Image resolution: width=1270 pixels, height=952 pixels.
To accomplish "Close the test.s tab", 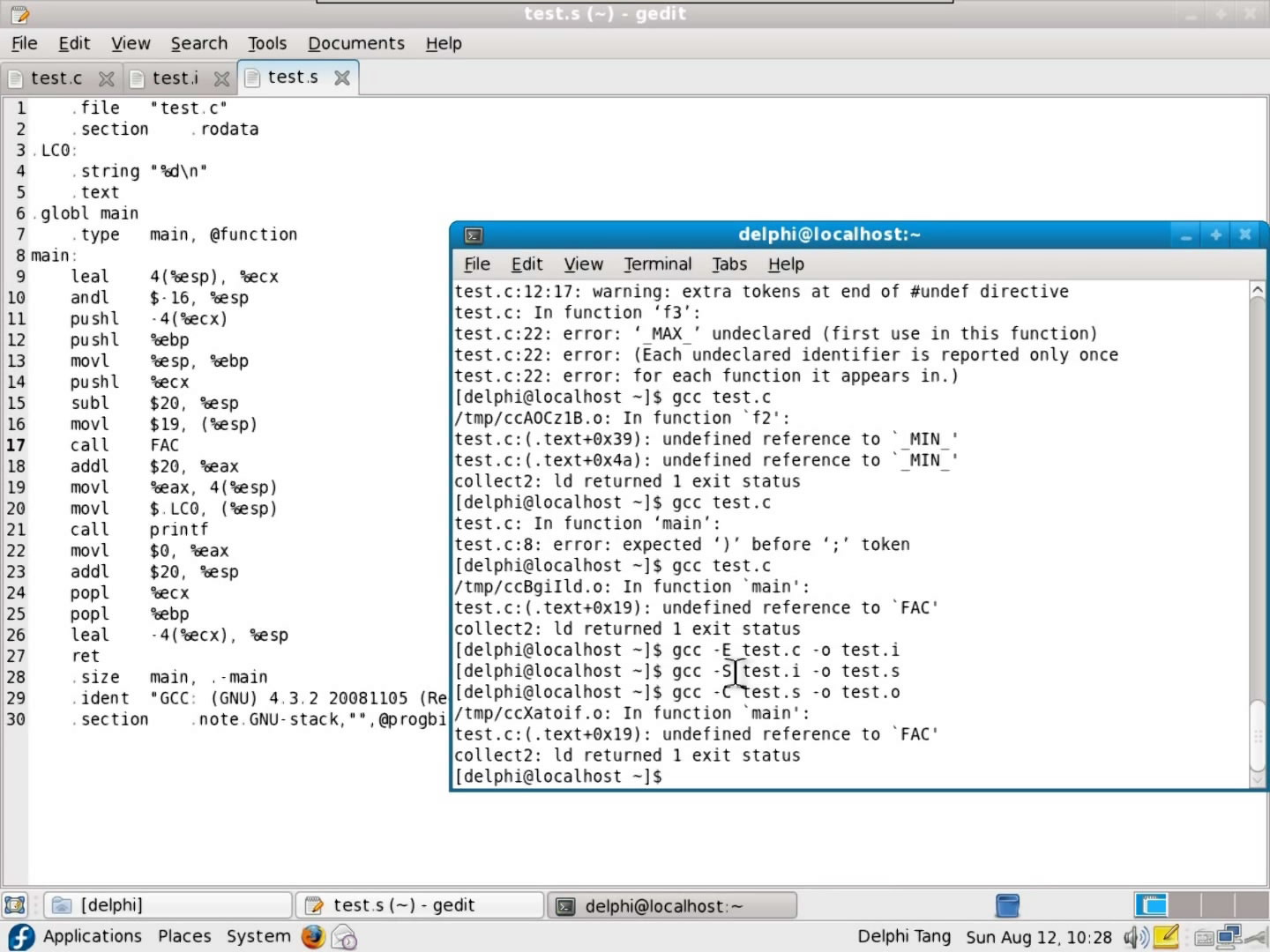I will click(342, 78).
